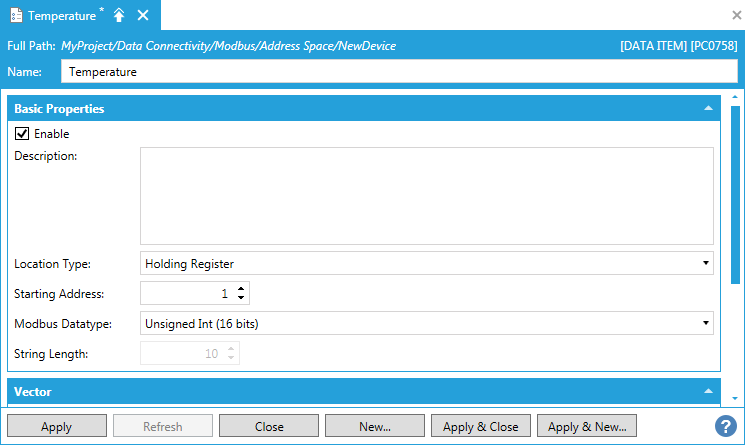This screenshot has width=745, height=445.
Task: Close the panel with top-right X
Action: point(736,15)
